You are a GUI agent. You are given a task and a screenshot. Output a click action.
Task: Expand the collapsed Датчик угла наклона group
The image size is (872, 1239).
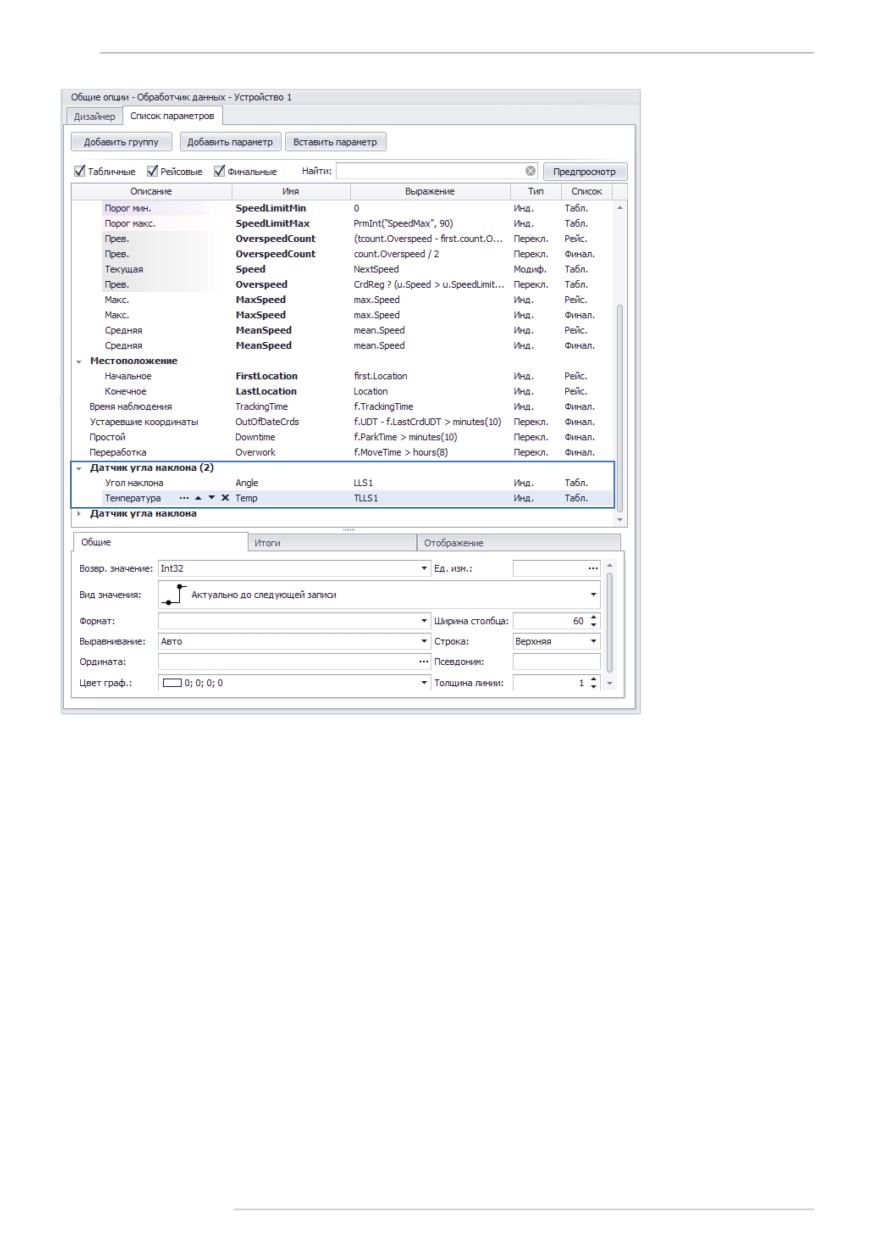[x=79, y=513]
